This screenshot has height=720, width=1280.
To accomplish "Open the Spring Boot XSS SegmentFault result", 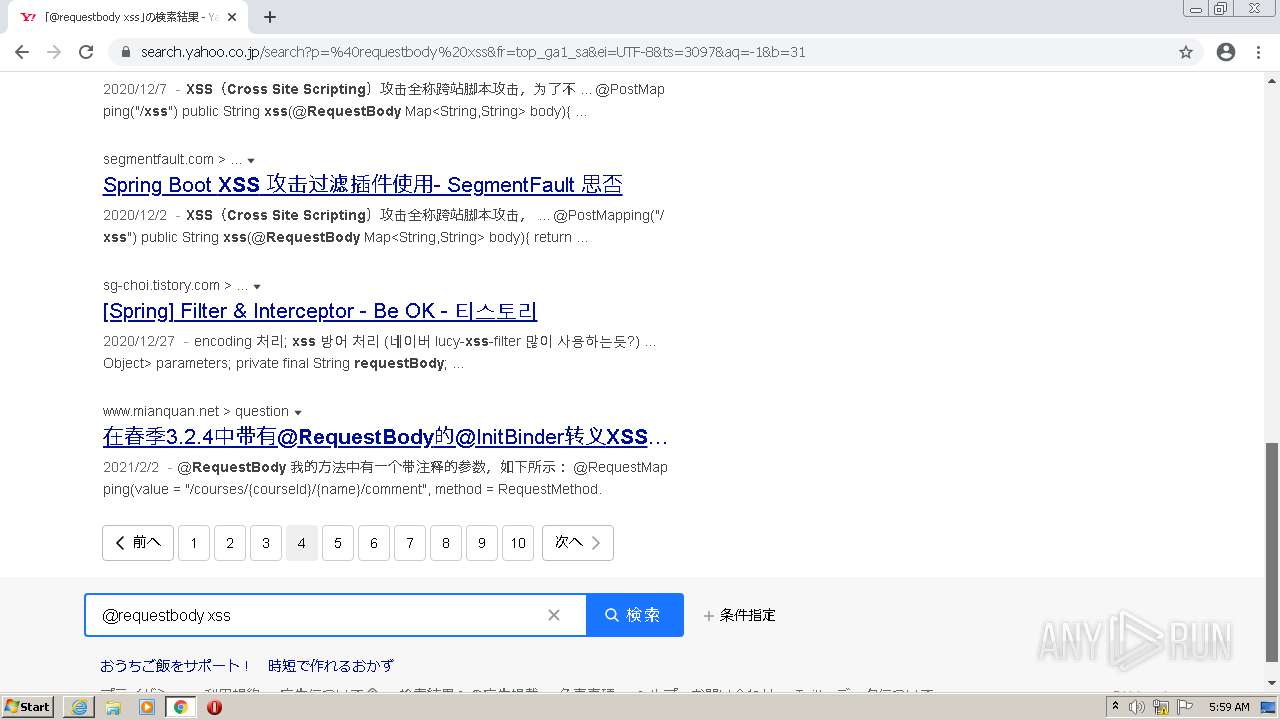I will click(363, 185).
